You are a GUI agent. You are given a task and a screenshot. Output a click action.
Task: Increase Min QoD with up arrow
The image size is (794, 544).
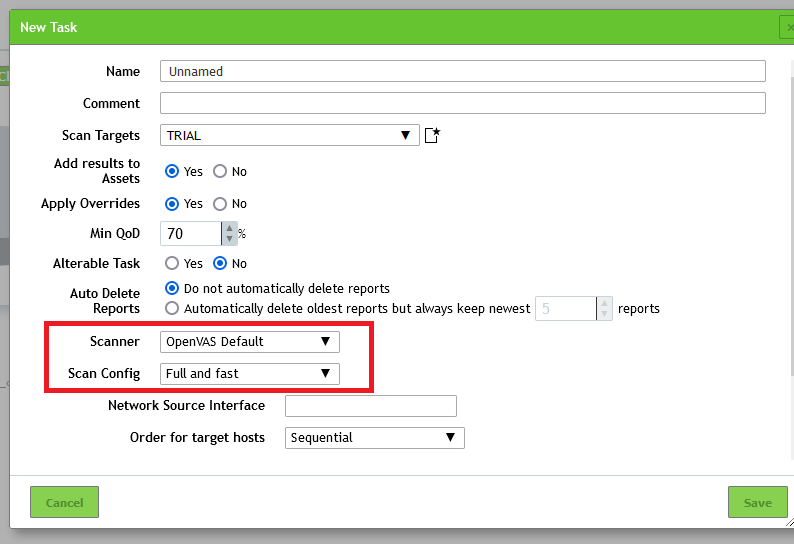[229, 228]
